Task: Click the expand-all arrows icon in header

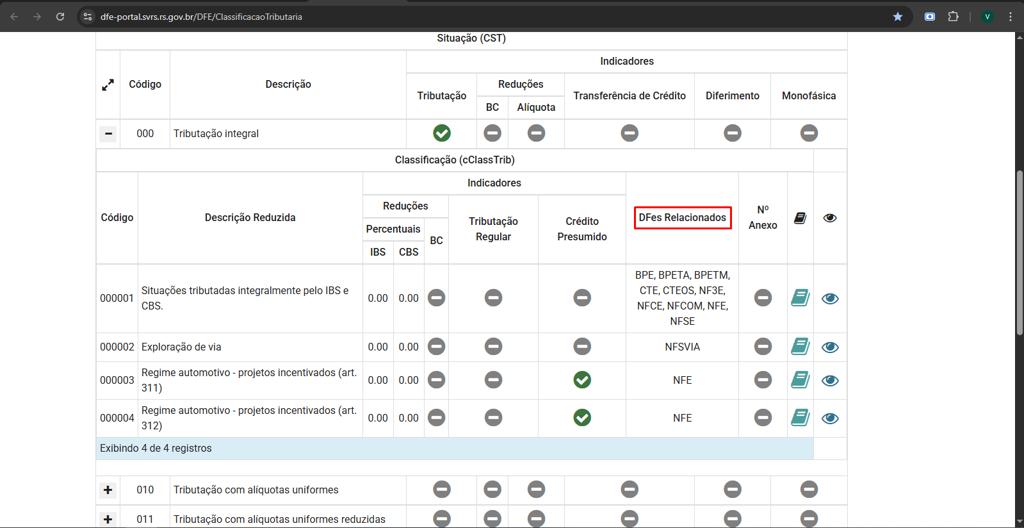Action: 108,85
